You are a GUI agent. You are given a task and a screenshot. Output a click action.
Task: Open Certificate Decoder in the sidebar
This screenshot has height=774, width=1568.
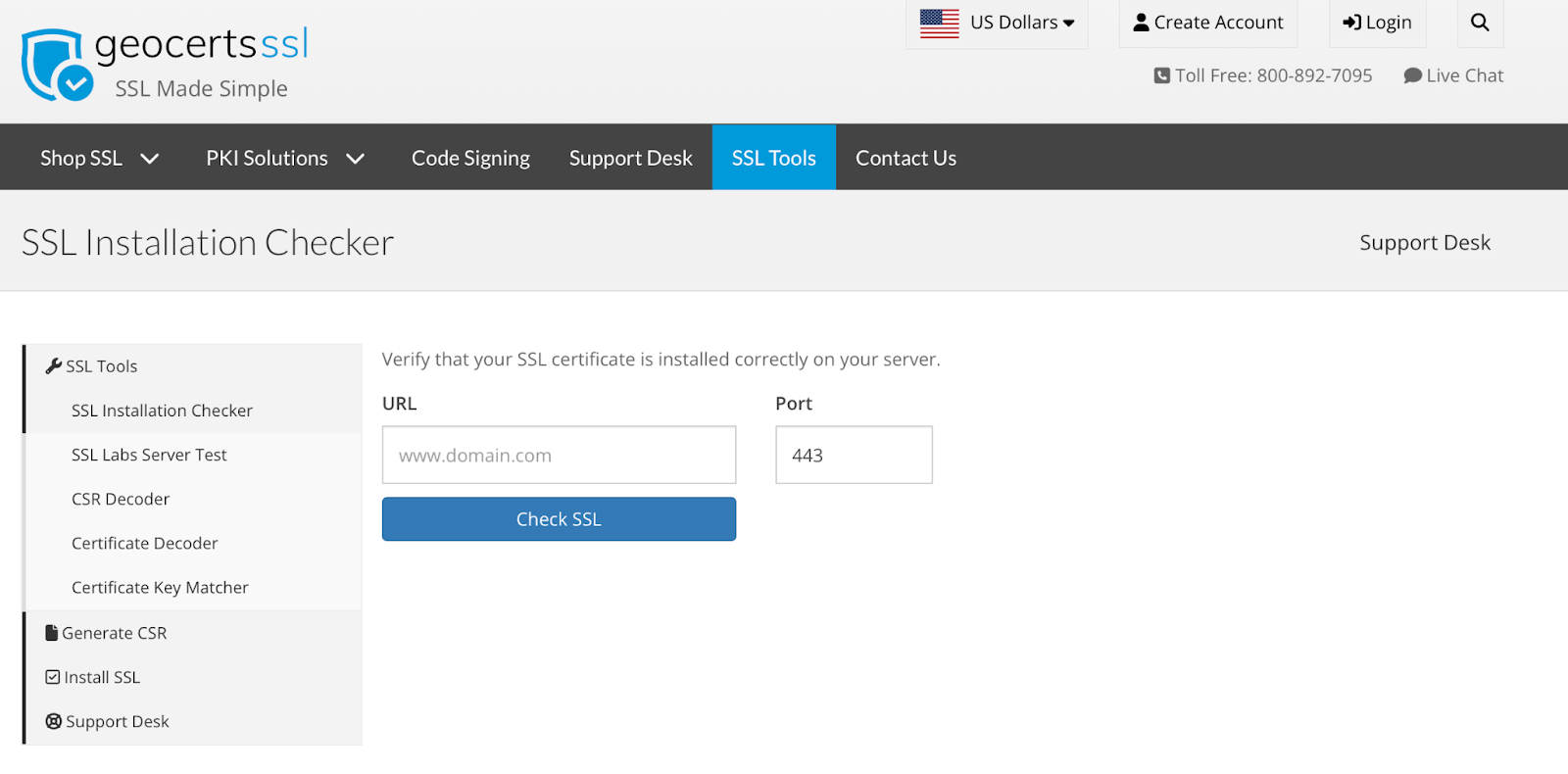[x=144, y=543]
